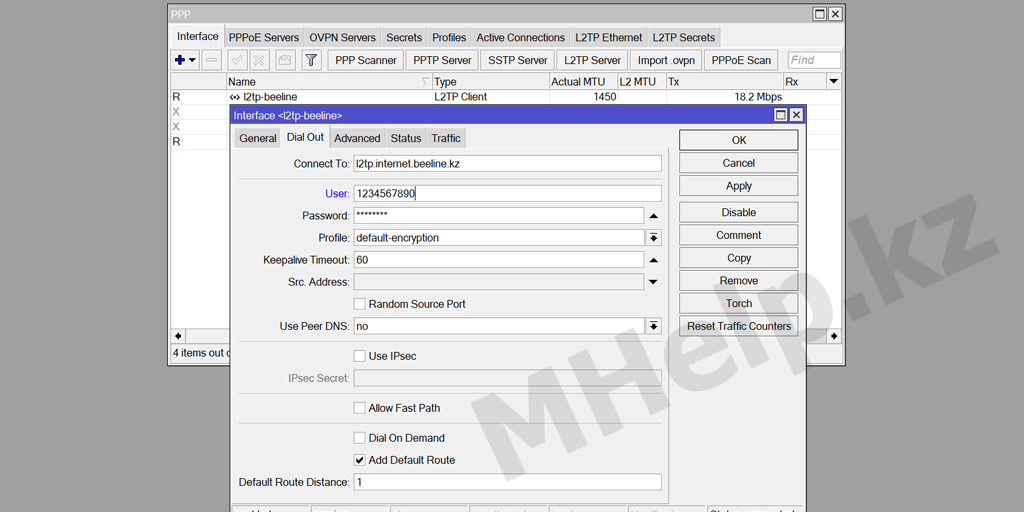
Task: Click Reset Traffic Counters button
Action: coord(739,326)
